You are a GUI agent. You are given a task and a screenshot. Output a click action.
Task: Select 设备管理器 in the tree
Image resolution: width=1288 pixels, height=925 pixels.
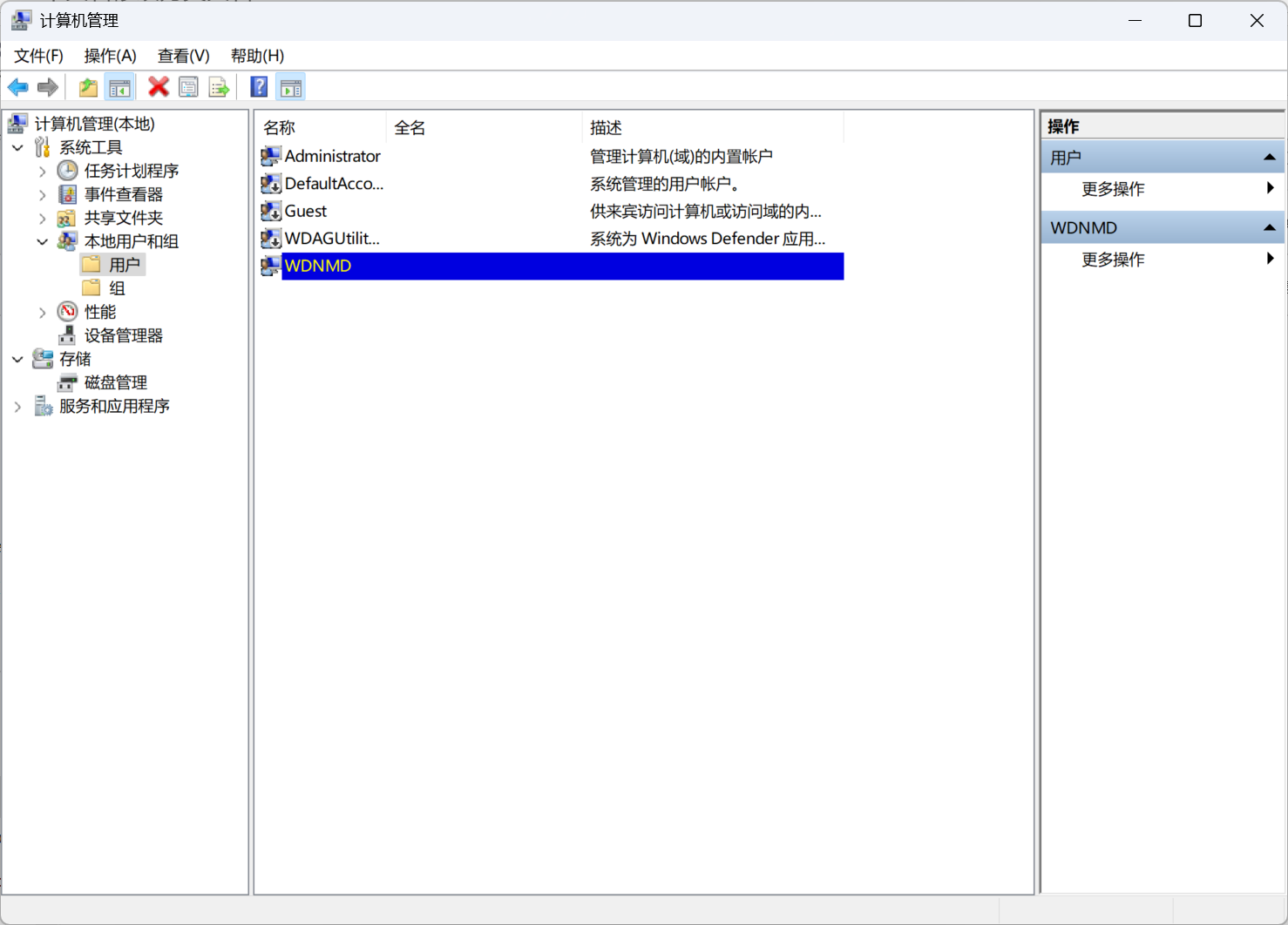[x=124, y=335]
